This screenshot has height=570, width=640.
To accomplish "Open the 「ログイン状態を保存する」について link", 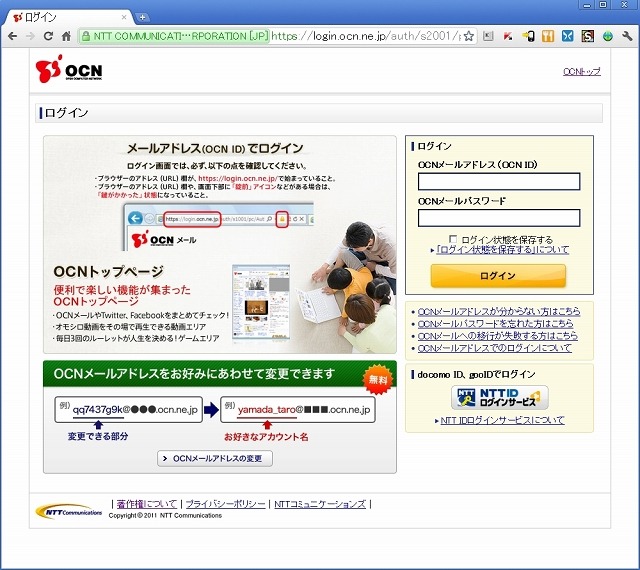I will click(x=502, y=250).
